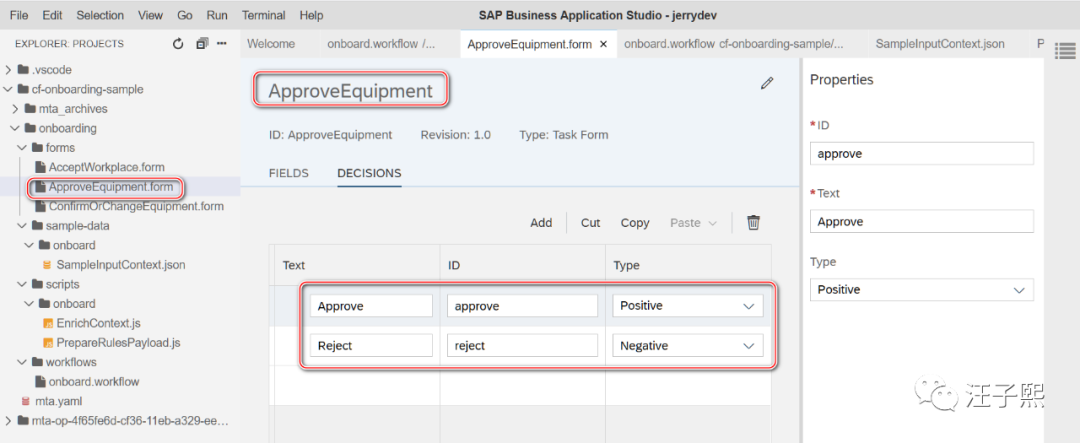Open SampleInputContext.json in the explorer tree

click(120, 265)
